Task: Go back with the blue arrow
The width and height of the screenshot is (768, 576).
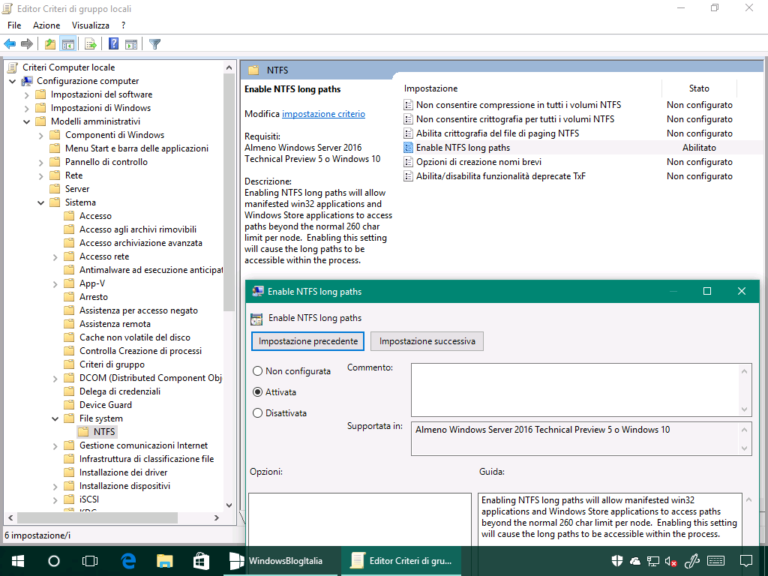Action: pos(10,44)
